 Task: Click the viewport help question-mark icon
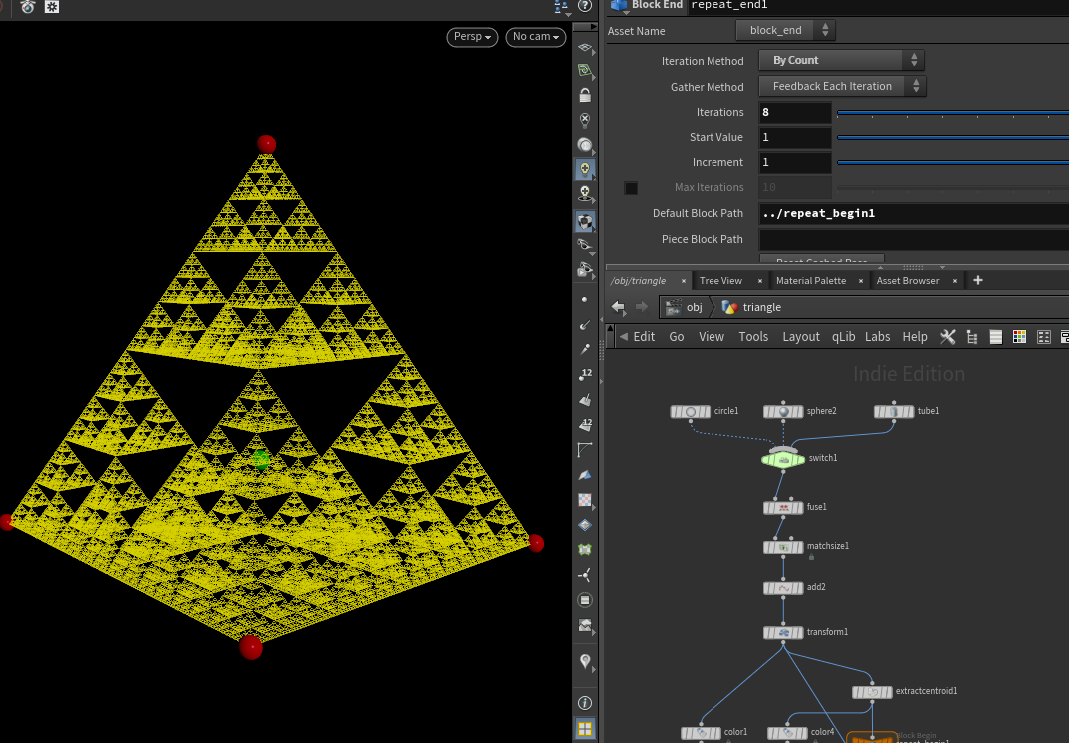tap(585, 6)
